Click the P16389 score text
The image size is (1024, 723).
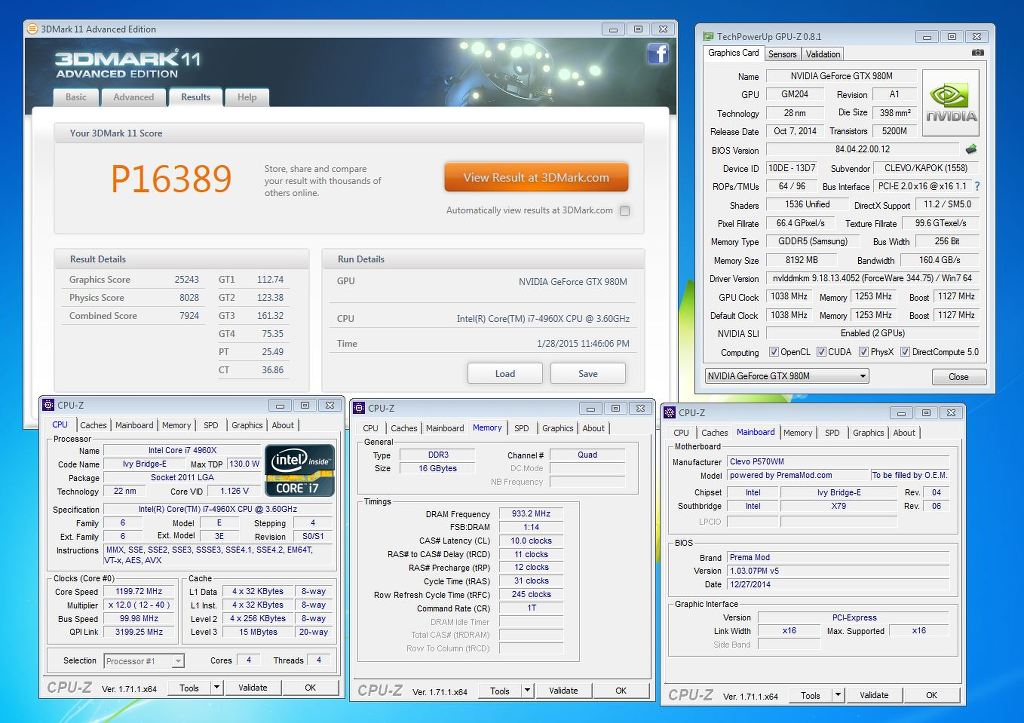point(171,178)
